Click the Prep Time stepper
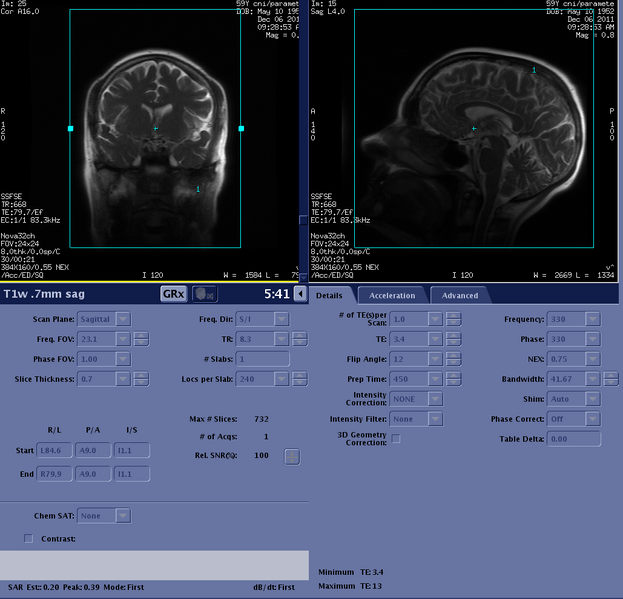This screenshot has height=599, width=623. coord(453,379)
